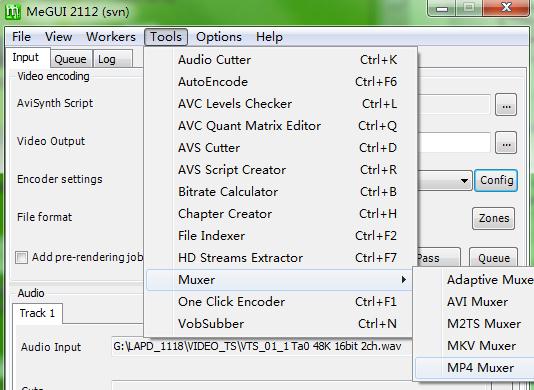Close the open Tools menu
This screenshot has height=390, width=534.
166,37
